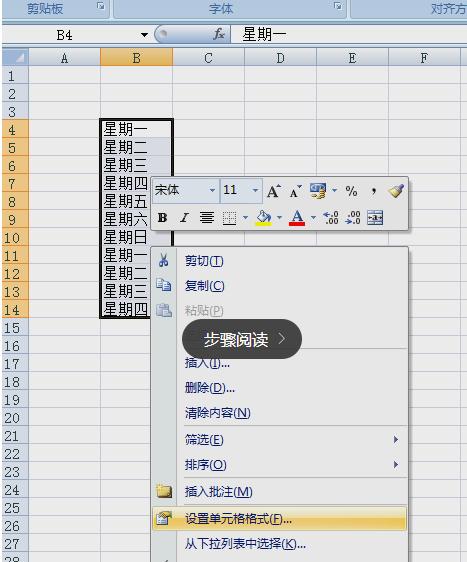This screenshot has height=562, width=467.
Task: Click the fx insert function button
Action: coord(219,34)
